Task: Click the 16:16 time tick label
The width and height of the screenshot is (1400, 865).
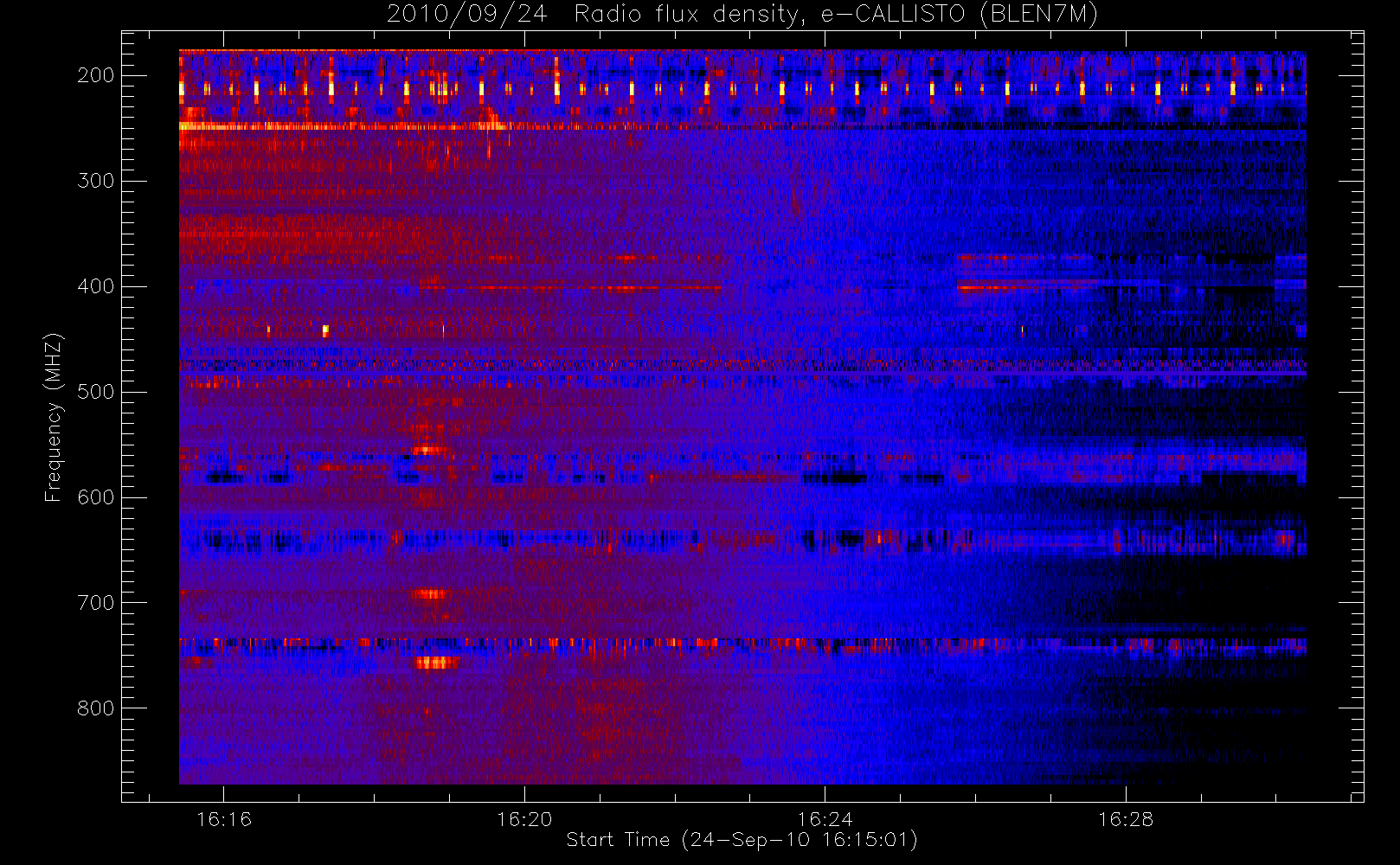Action: coord(224,819)
